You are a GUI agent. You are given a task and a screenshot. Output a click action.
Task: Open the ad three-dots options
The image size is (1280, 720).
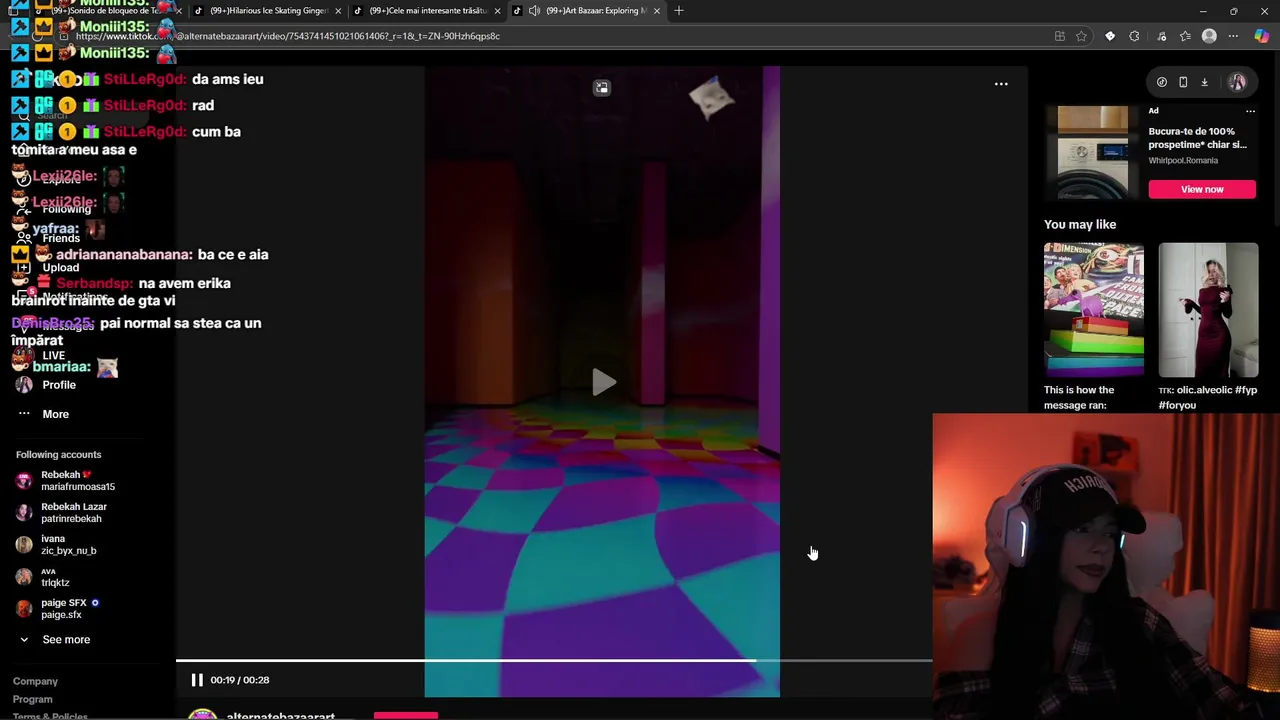point(1250,111)
